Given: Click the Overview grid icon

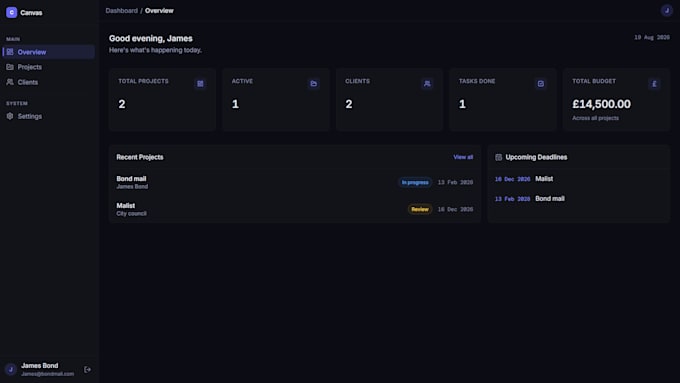Looking at the screenshot, I should 10,52.
